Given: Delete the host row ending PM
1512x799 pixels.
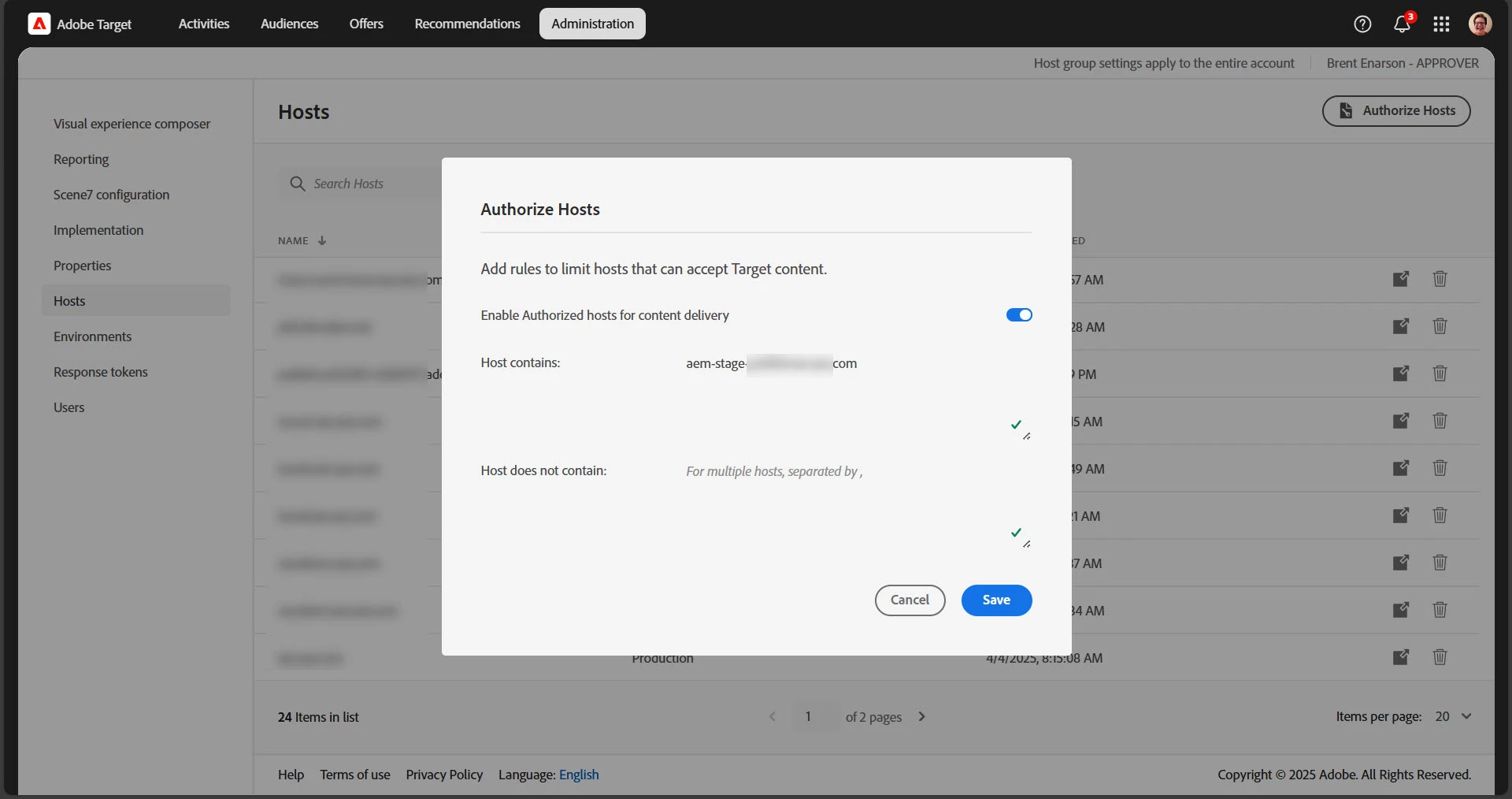Looking at the screenshot, I should [x=1440, y=373].
